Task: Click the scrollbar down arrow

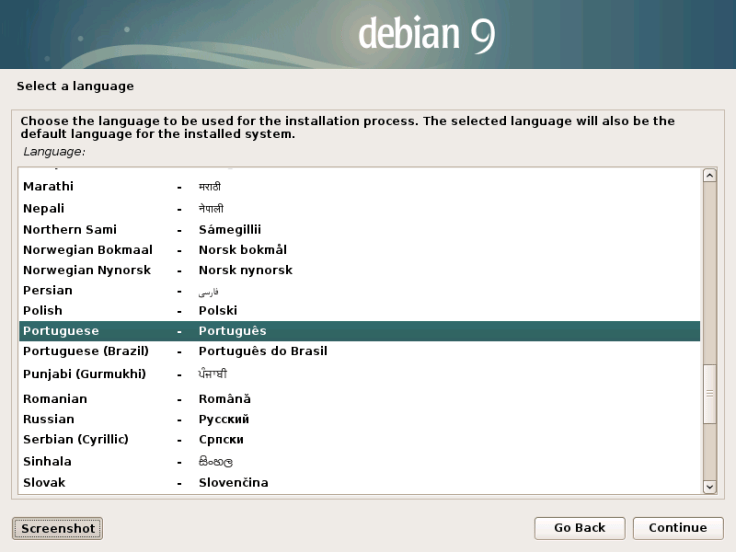Action: (710, 486)
